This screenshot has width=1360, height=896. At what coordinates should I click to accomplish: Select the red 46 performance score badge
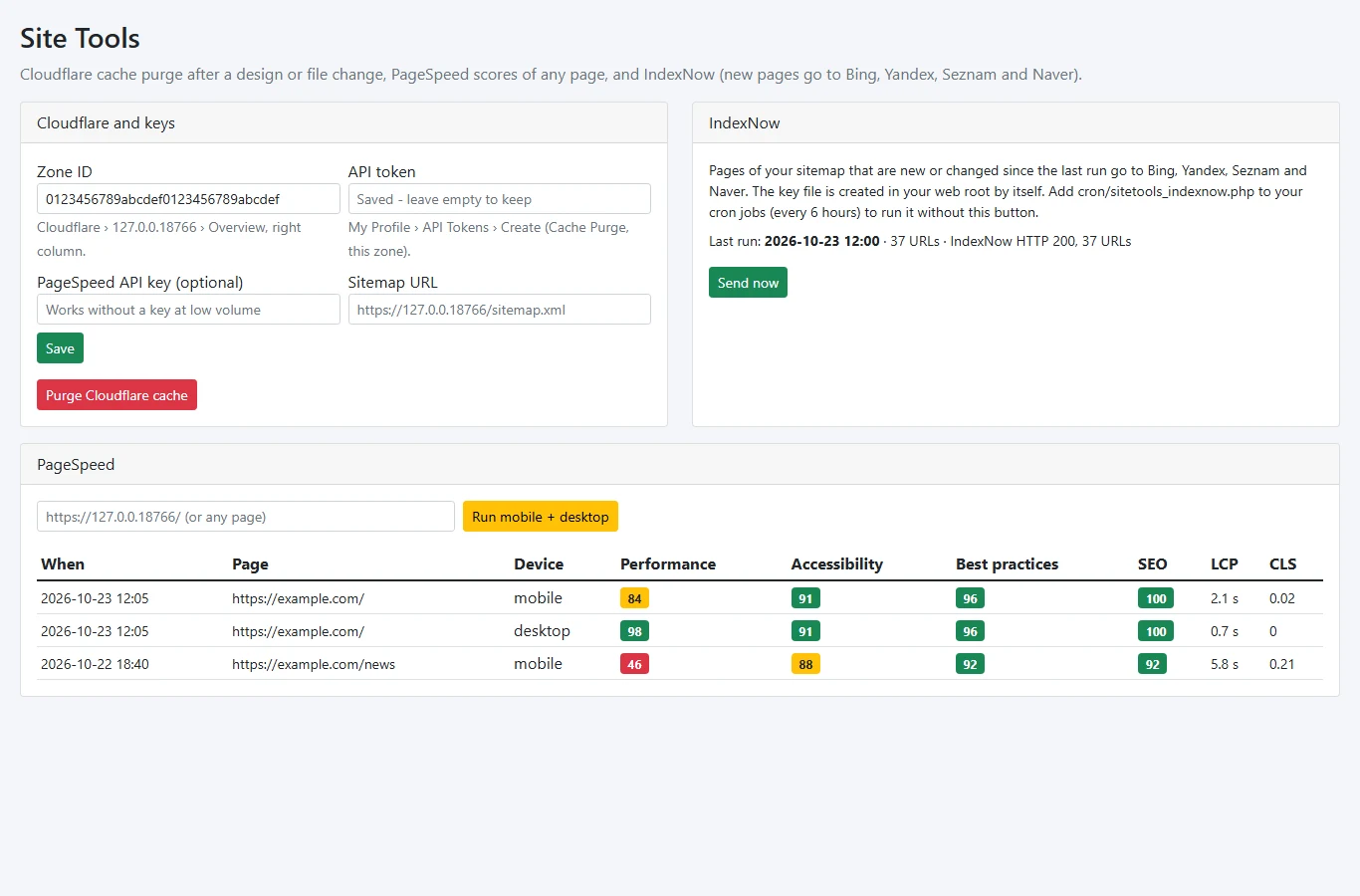coord(634,664)
